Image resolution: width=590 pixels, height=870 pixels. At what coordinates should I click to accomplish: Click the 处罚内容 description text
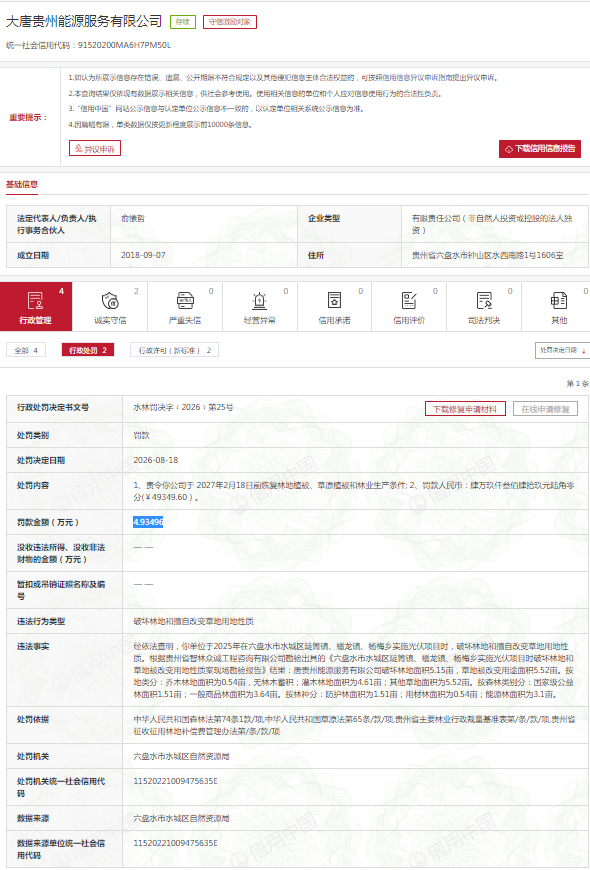pos(354,492)
